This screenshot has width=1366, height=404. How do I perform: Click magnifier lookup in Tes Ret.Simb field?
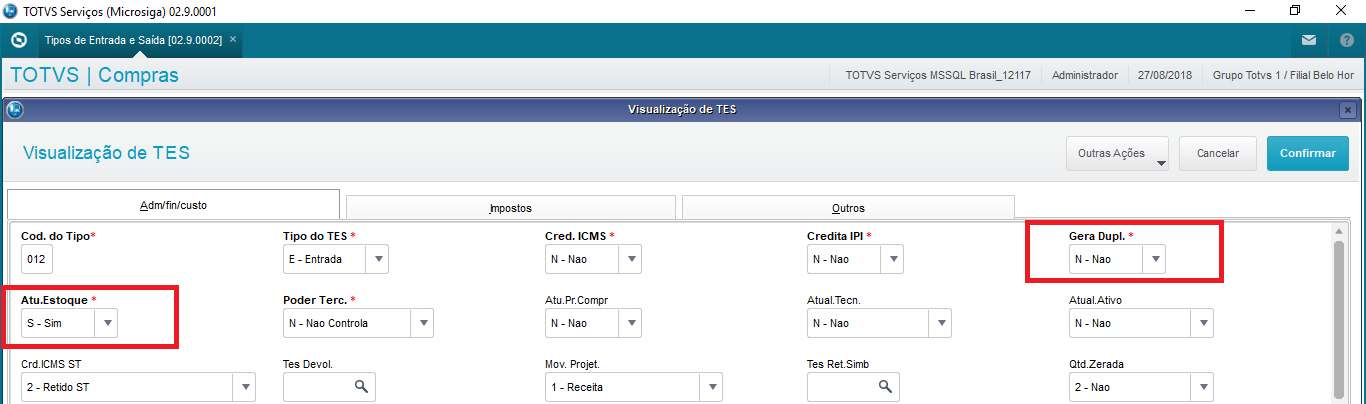[x=884, y=387]
